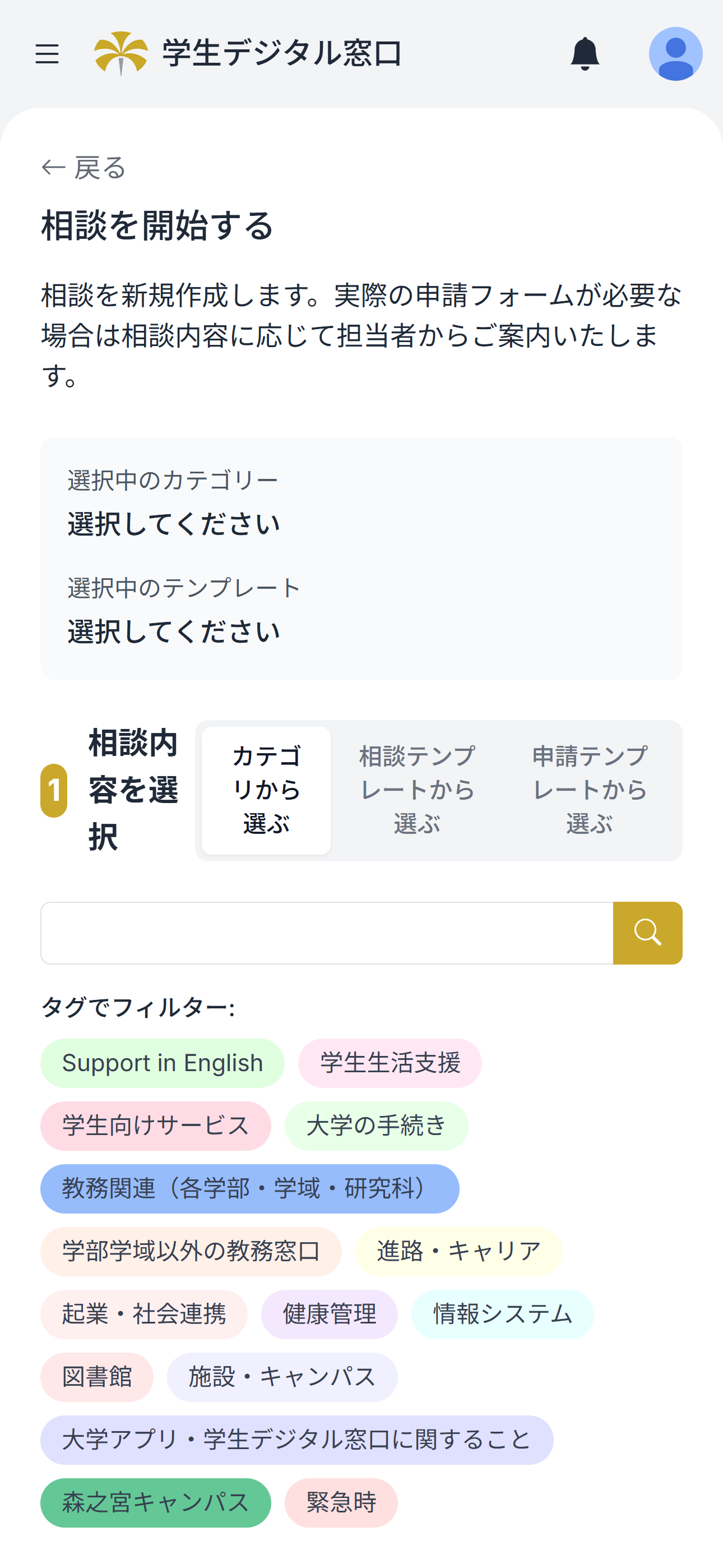The width and height of the screenshot is (723, 1568).
Task: Click the magnifier search button
Action: pos(647,933)
